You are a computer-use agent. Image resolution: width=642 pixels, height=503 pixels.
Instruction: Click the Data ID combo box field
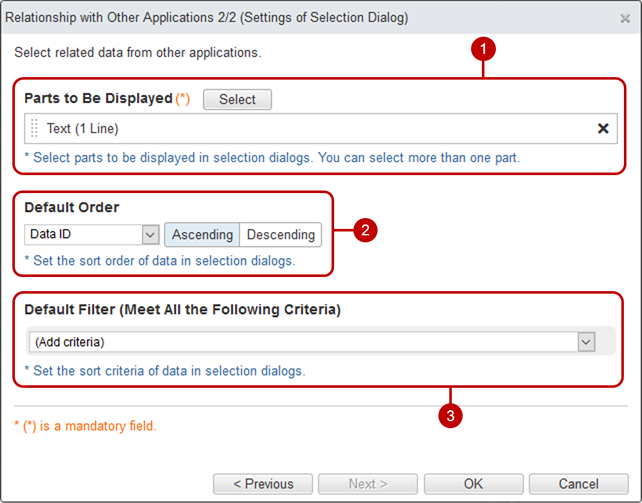(92, 235)
